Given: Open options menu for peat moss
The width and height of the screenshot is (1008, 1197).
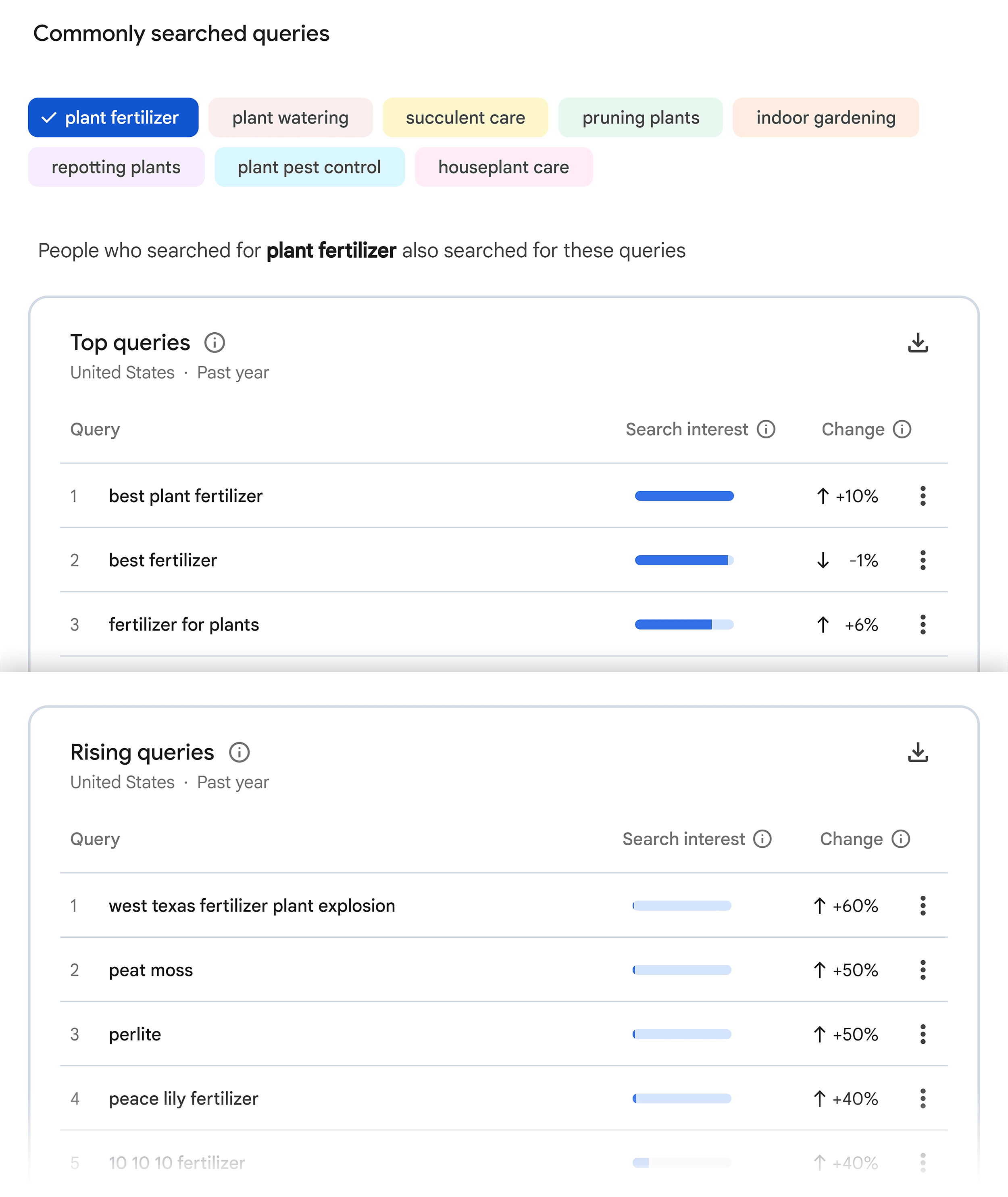Looking at the screenshot, I should pos(923,970).
